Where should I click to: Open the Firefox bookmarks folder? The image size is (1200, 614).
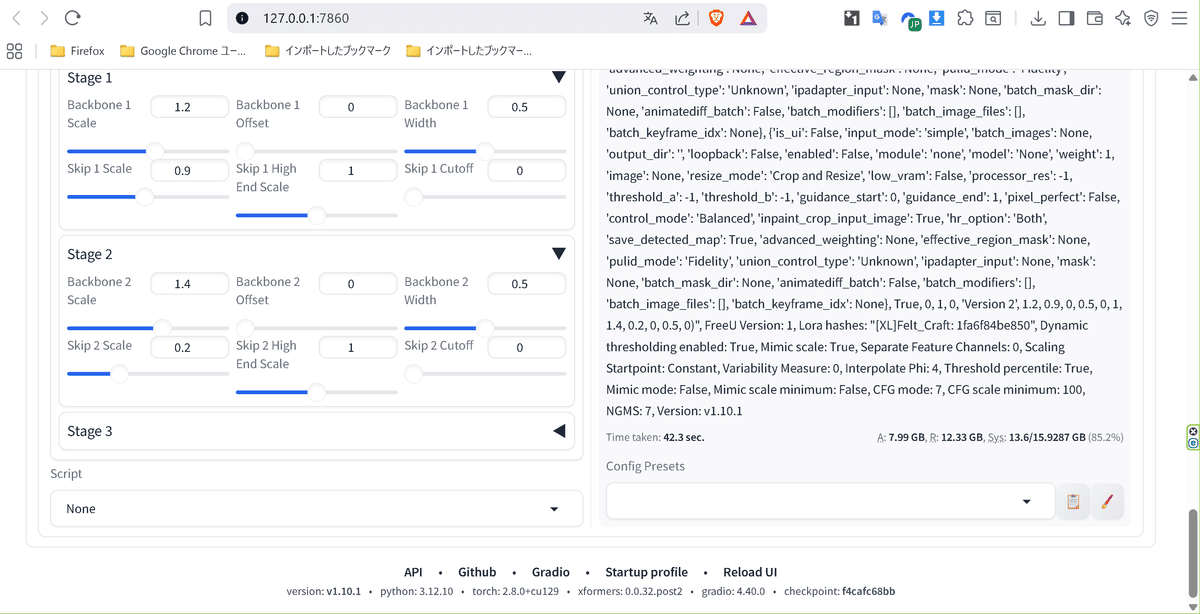tap(77, 50)
